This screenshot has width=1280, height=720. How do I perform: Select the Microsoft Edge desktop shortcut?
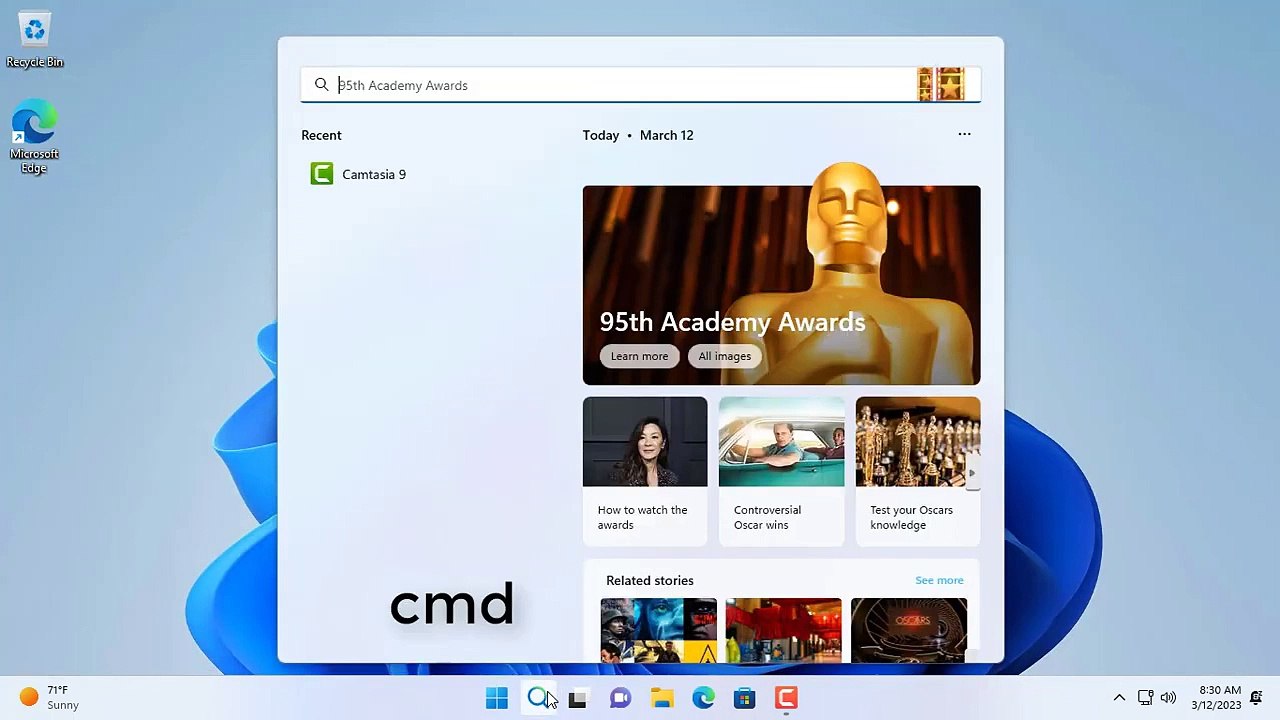pyautogui.click(x=35, y=137)
